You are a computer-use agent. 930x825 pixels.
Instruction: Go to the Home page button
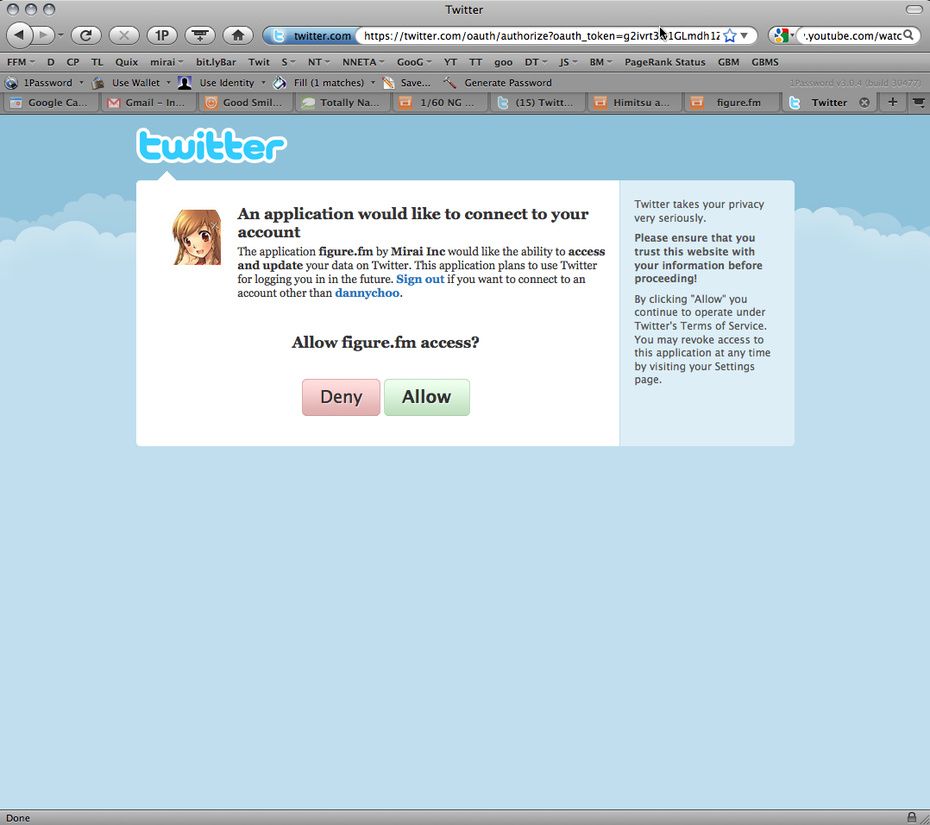click(238, 36)
